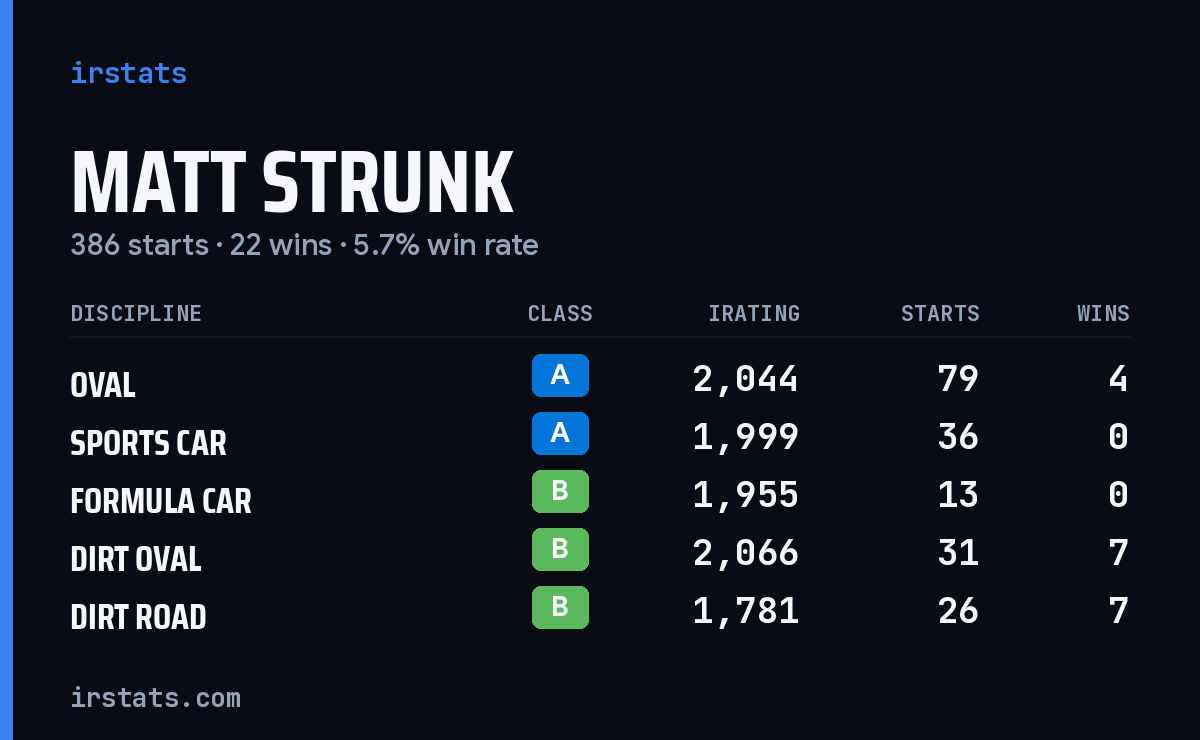
Task: Click the Oval class A badge
Action: pos(560,375)
